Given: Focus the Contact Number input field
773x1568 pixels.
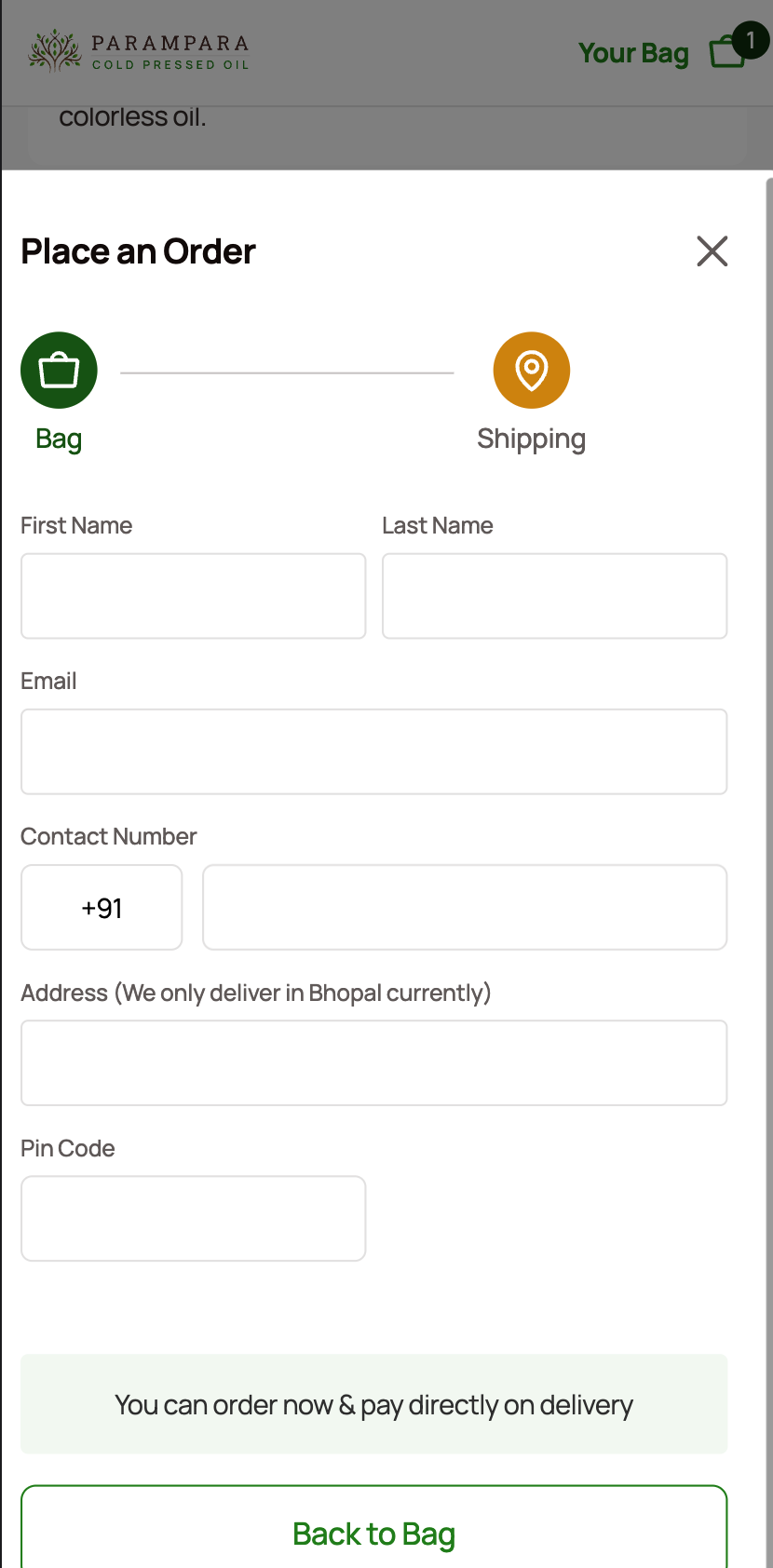Looking at the screenshot, I should (465, 907).
